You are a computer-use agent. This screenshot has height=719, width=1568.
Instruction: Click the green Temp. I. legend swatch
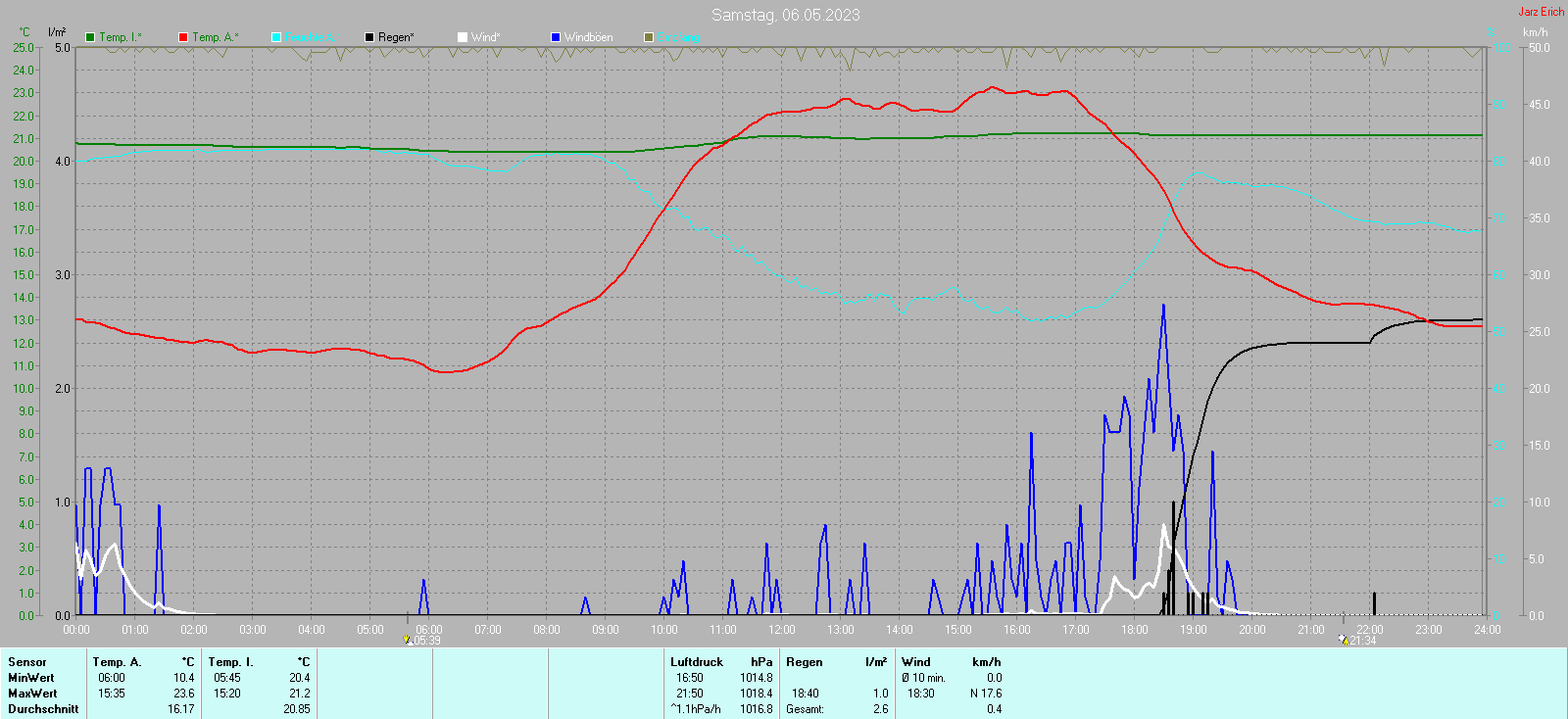(x=90, y=37)
